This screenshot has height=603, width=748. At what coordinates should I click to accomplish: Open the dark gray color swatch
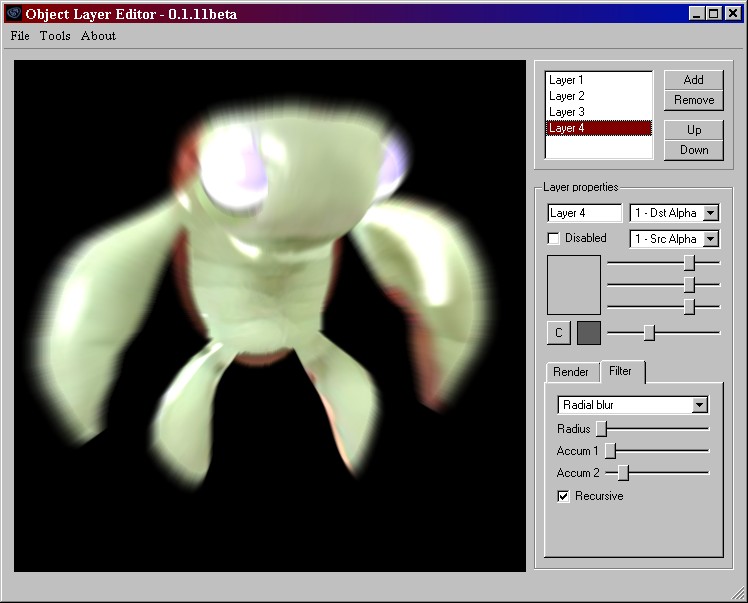click(589, 333)
